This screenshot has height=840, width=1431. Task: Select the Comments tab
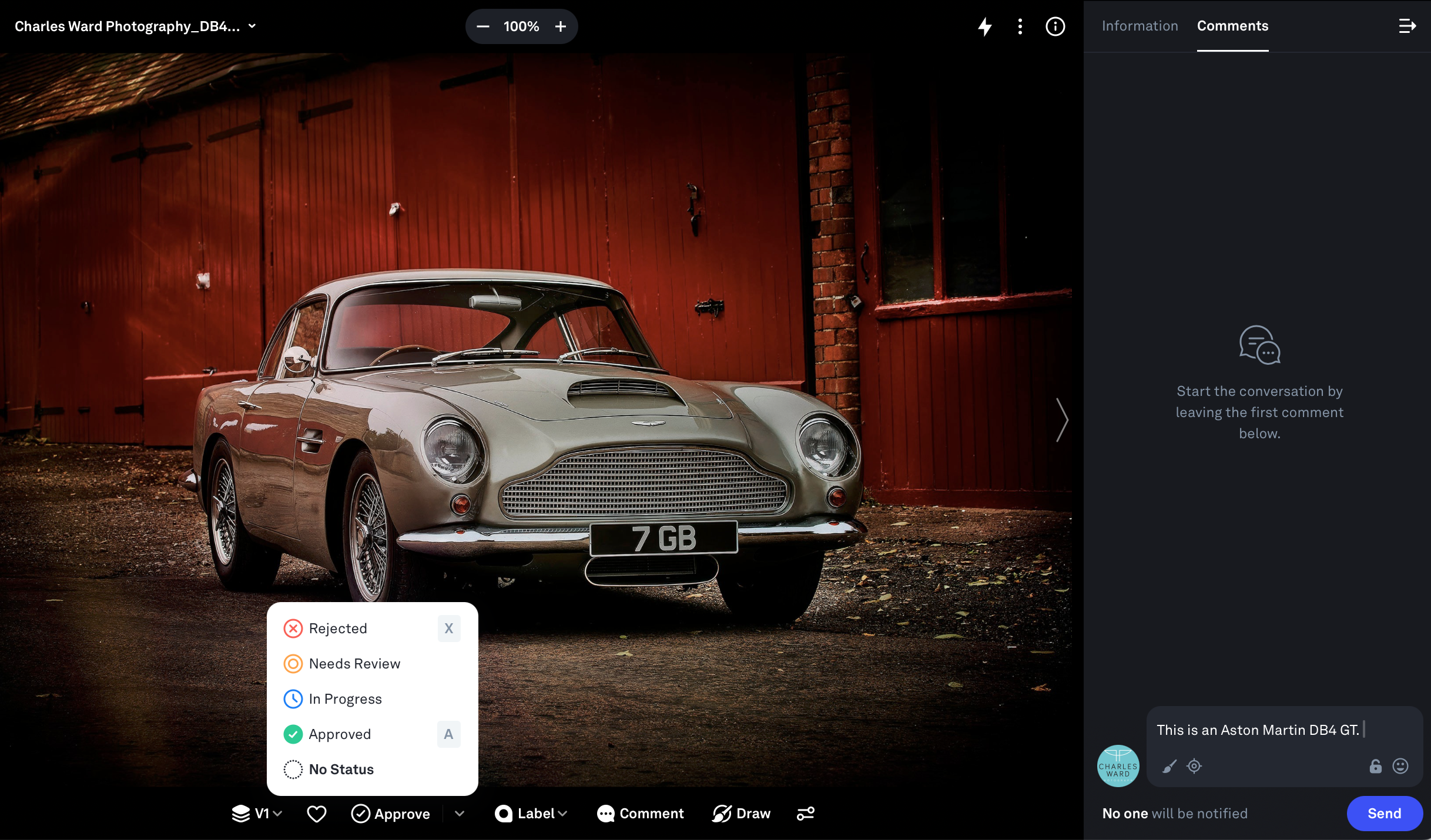1233,26
